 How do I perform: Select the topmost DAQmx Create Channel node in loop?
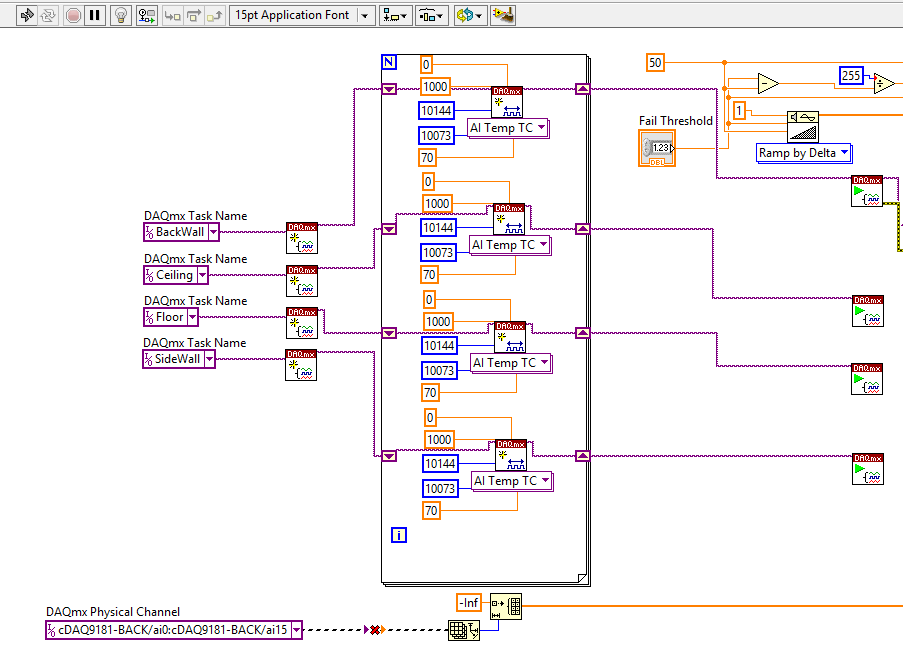(x=507, y=102)
